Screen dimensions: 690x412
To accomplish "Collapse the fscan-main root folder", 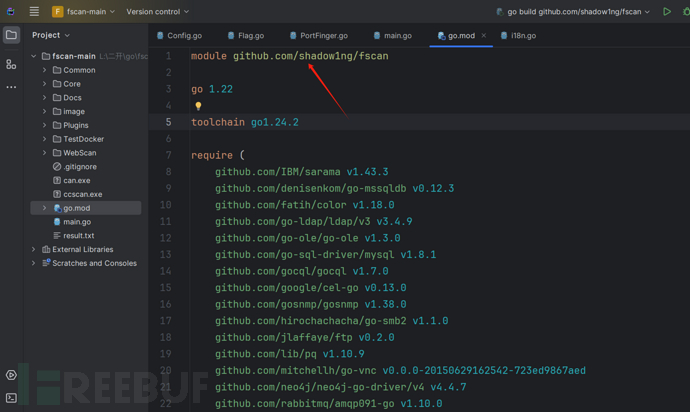I will coord(33,57).
